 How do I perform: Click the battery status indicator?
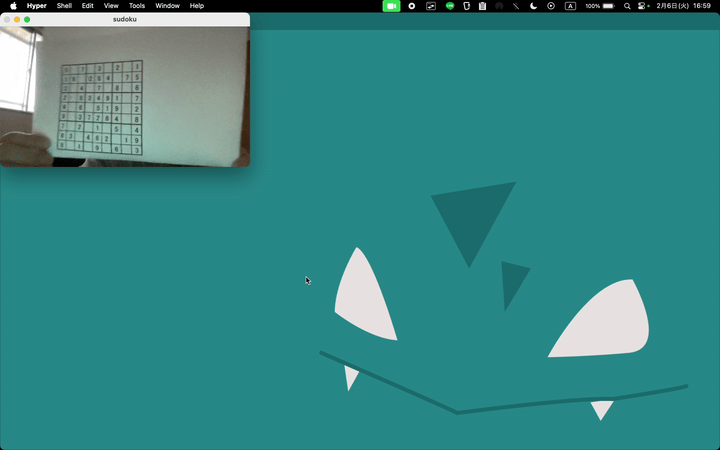pos(600,6)
